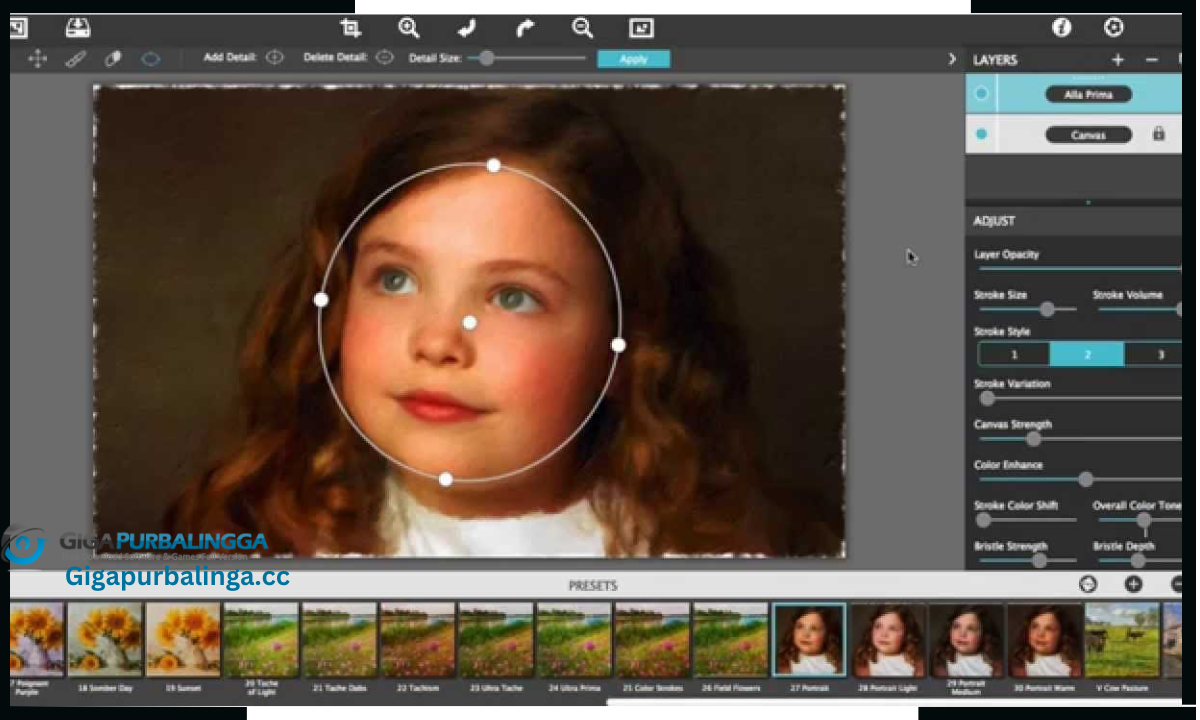Click the Add Detail circle icon
The image size is (1200, 720).
pyautogui.click(x=275, y=58)
